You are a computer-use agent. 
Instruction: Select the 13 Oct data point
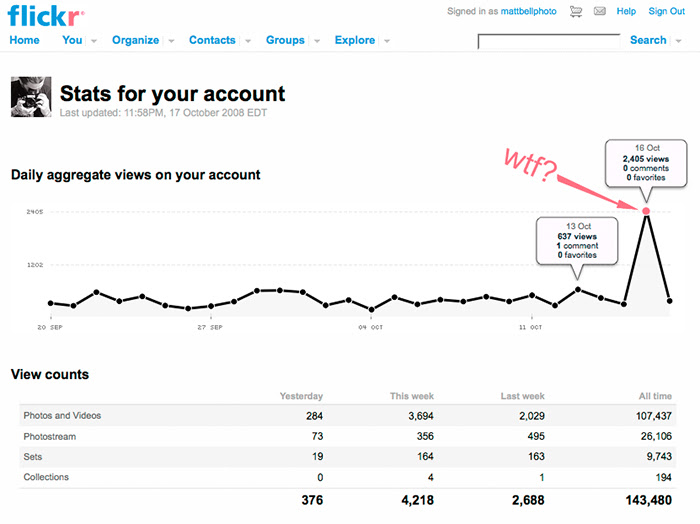tap(578, 290)
